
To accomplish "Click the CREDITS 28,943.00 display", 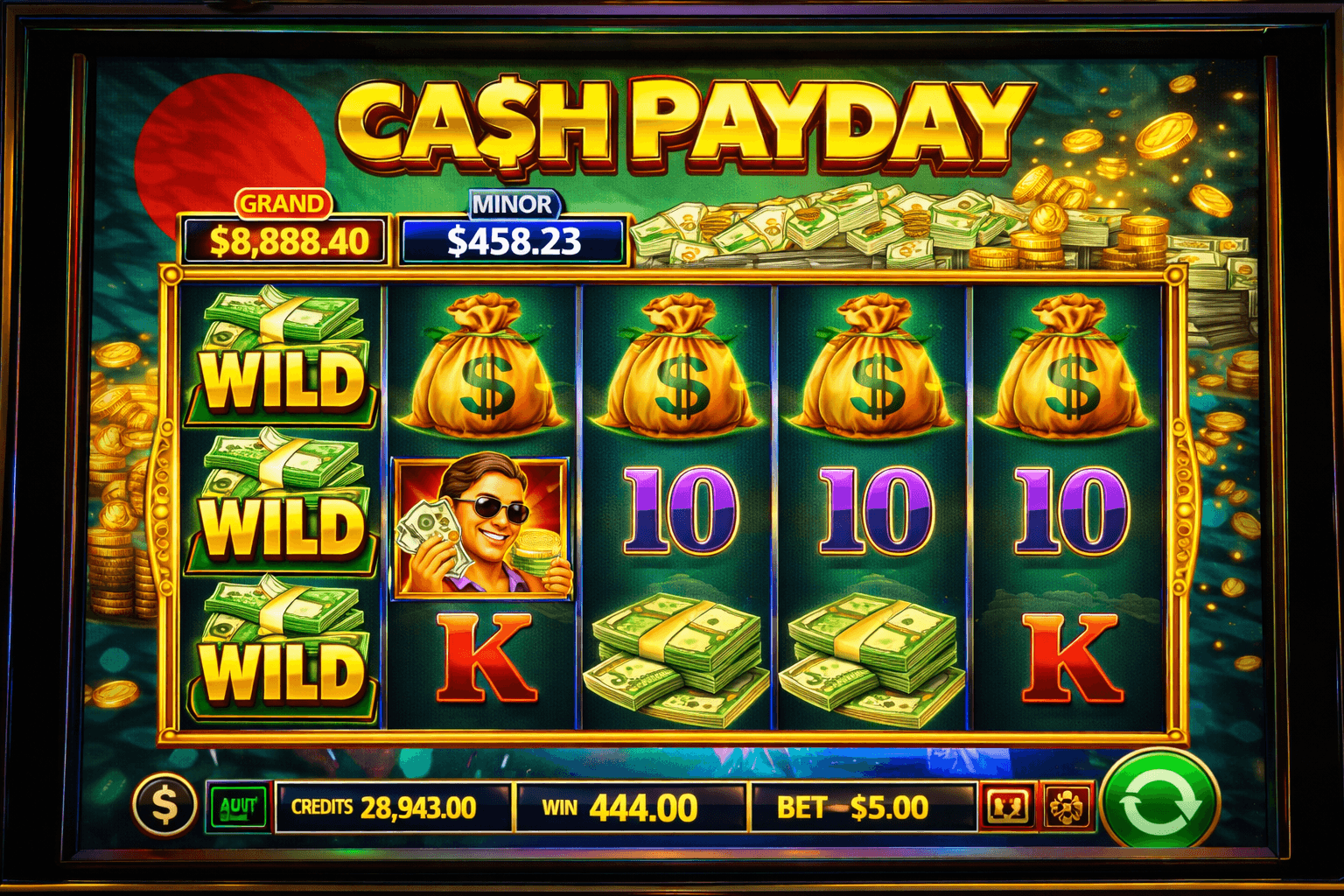I will [x=394, y=807].
